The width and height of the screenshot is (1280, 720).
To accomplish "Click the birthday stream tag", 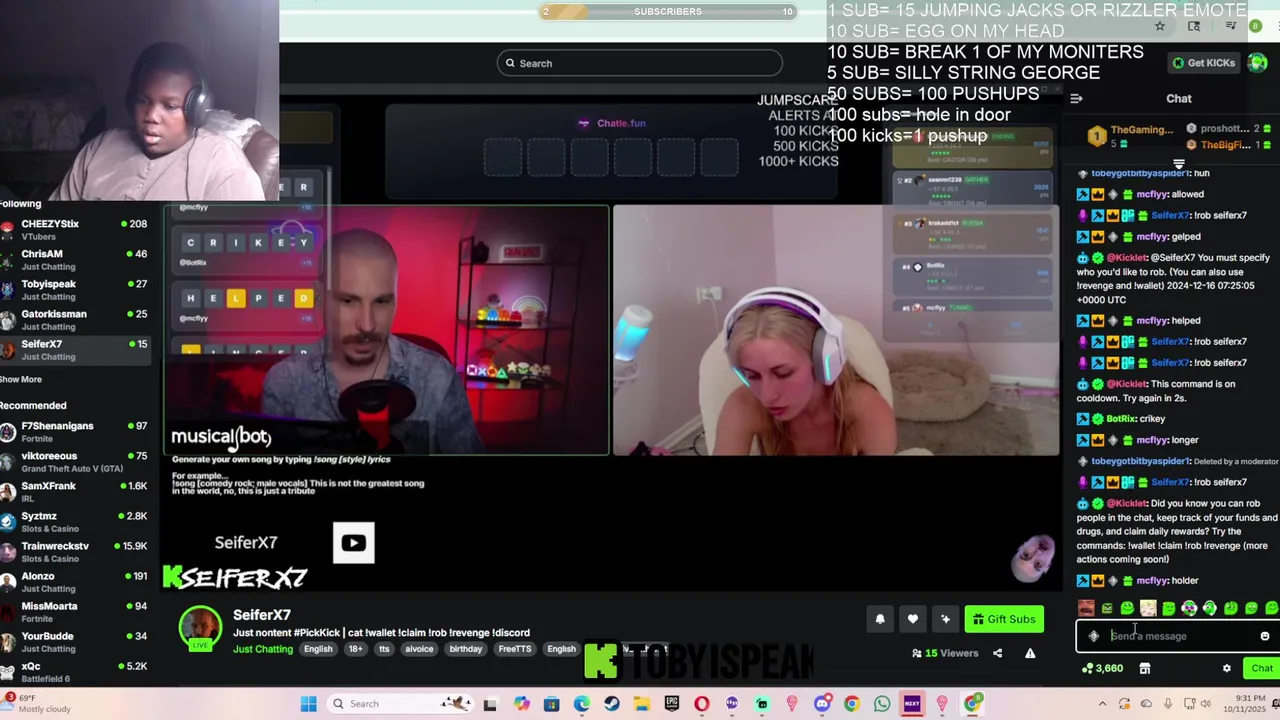I will (x=465, y=649).
